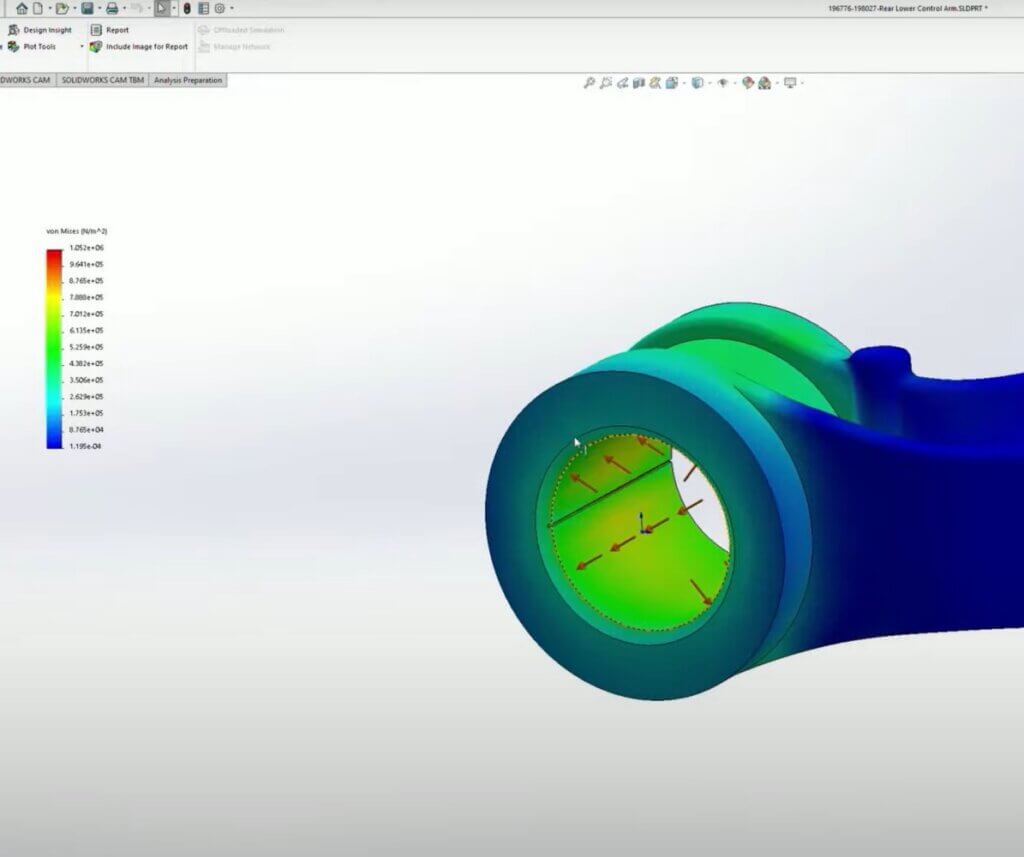Click the Rebuild traffic light icon

(x=187, y=8)
